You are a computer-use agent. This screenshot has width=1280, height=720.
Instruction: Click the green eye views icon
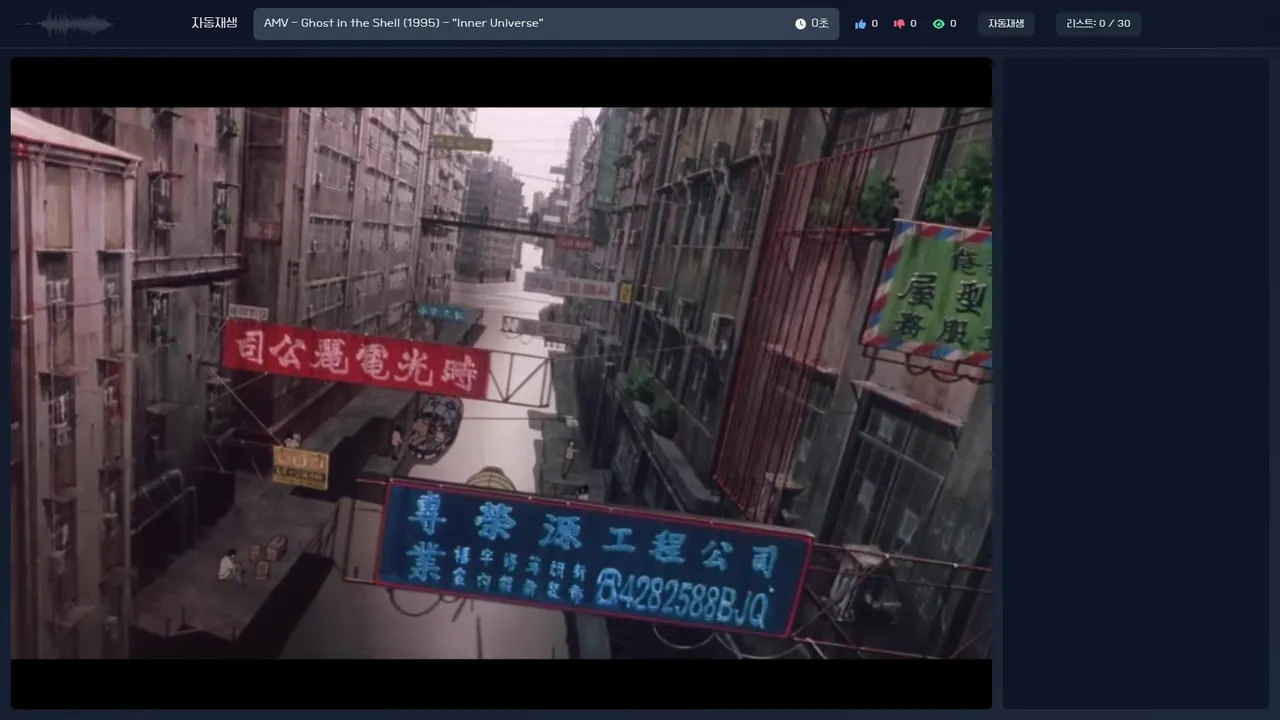pos(938,24)
